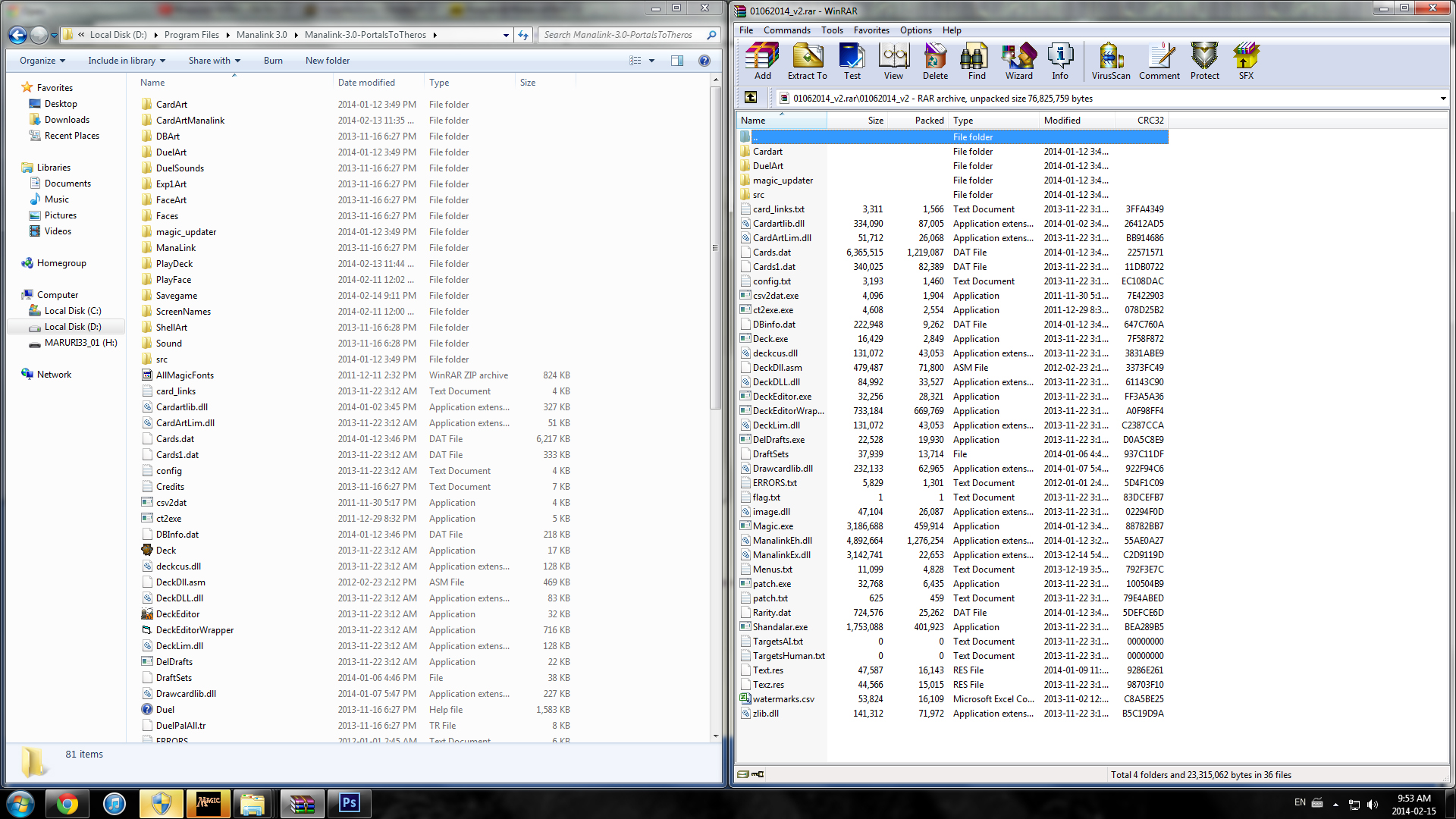Open the WinRAR archive path dropdown

click(1442, 99)
